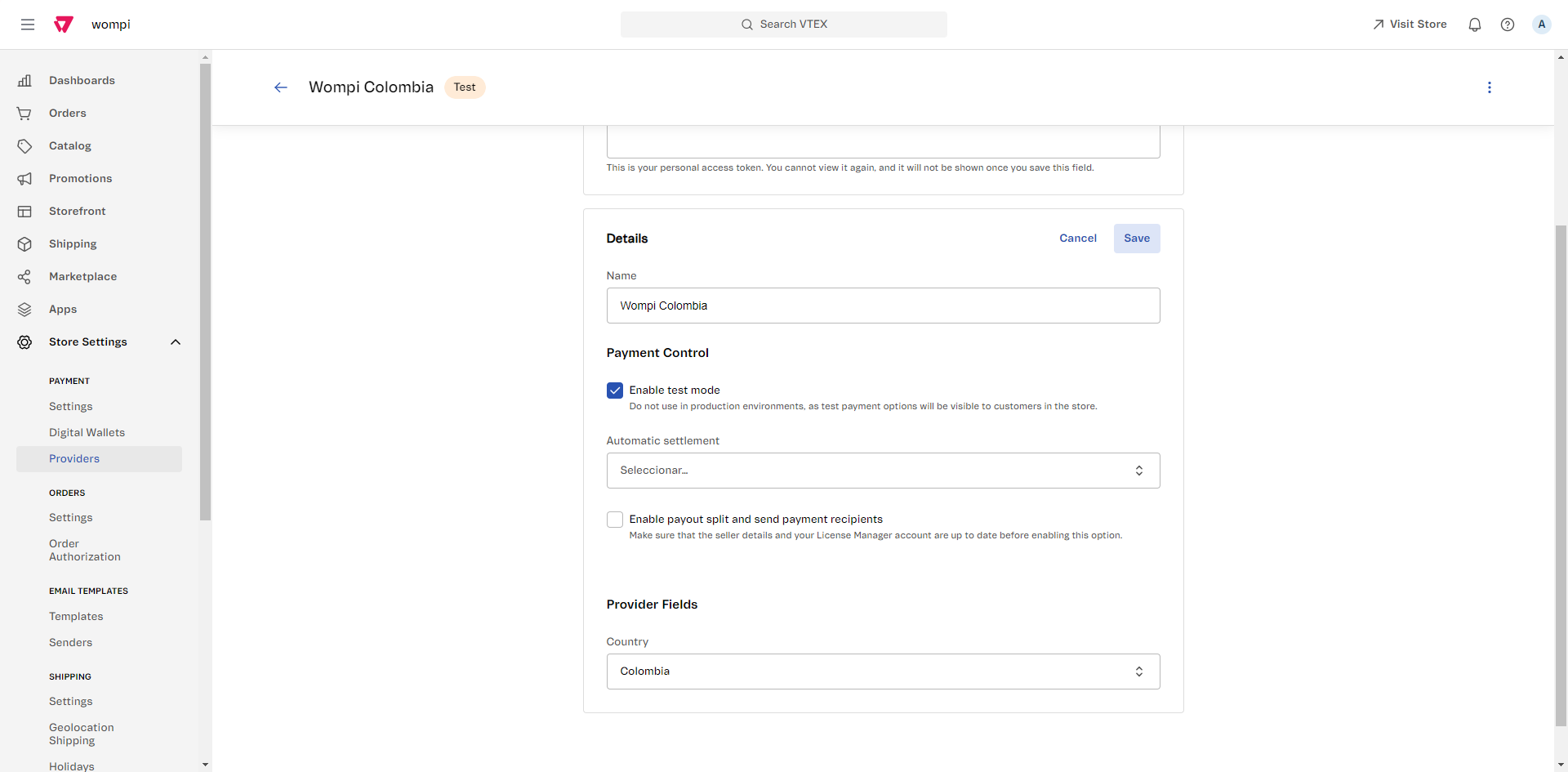Enable payout split and payment recipients
The image size is (1568, 772).
(x=615, y=520)
